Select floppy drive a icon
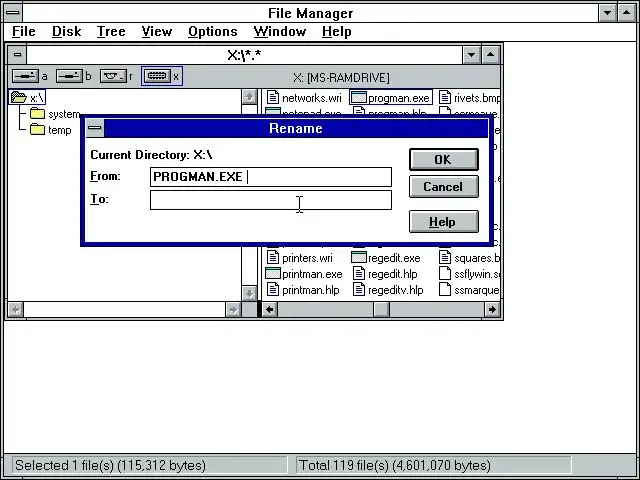The height and width of the screenshot is (480, 640). (25, 76)
